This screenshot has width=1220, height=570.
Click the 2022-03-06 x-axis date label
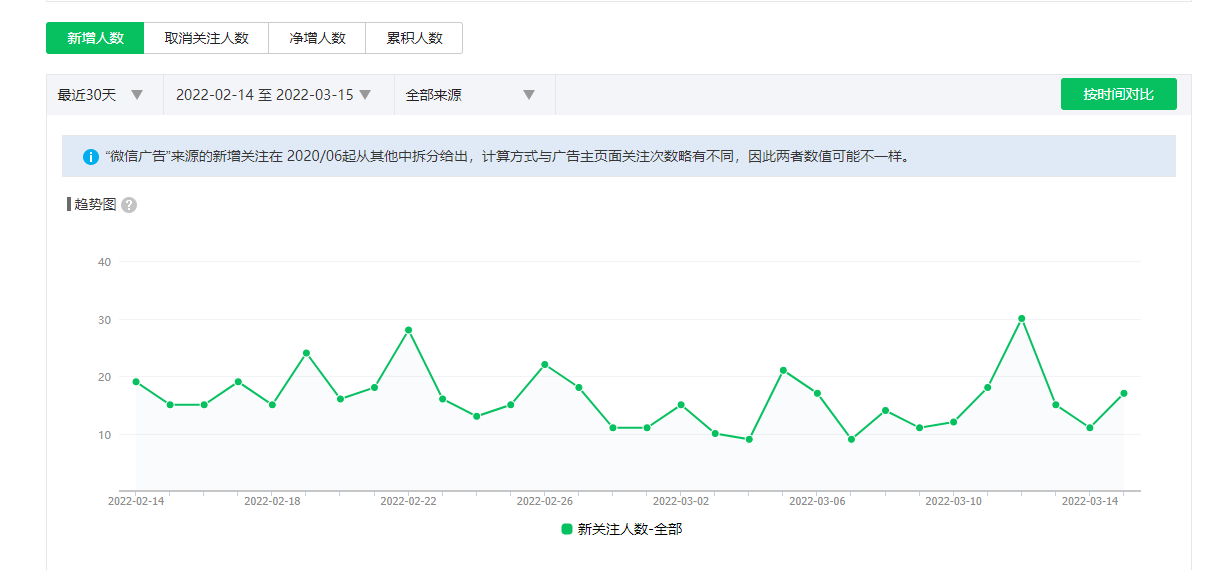click(x=817, y=501)
